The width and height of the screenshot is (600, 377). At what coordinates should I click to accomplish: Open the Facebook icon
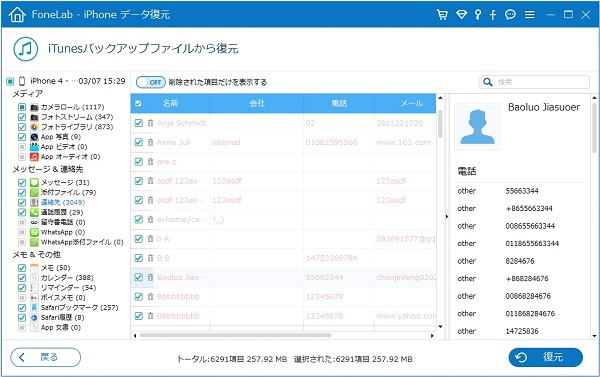pos(493,15)
